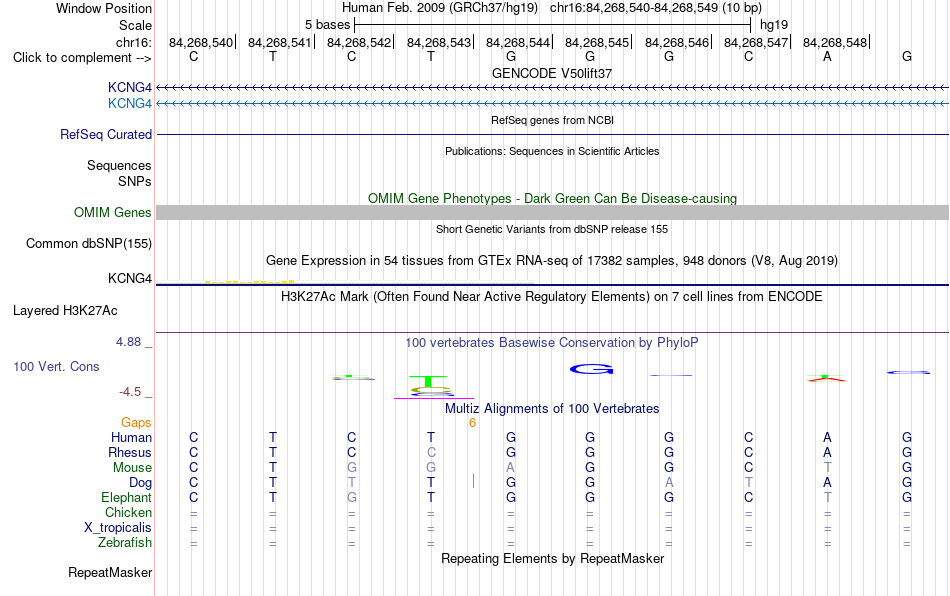This screenshot has height=596, width=950.
Task: Click the KCNG4 GTEx expression label
Action: (130, 279)
